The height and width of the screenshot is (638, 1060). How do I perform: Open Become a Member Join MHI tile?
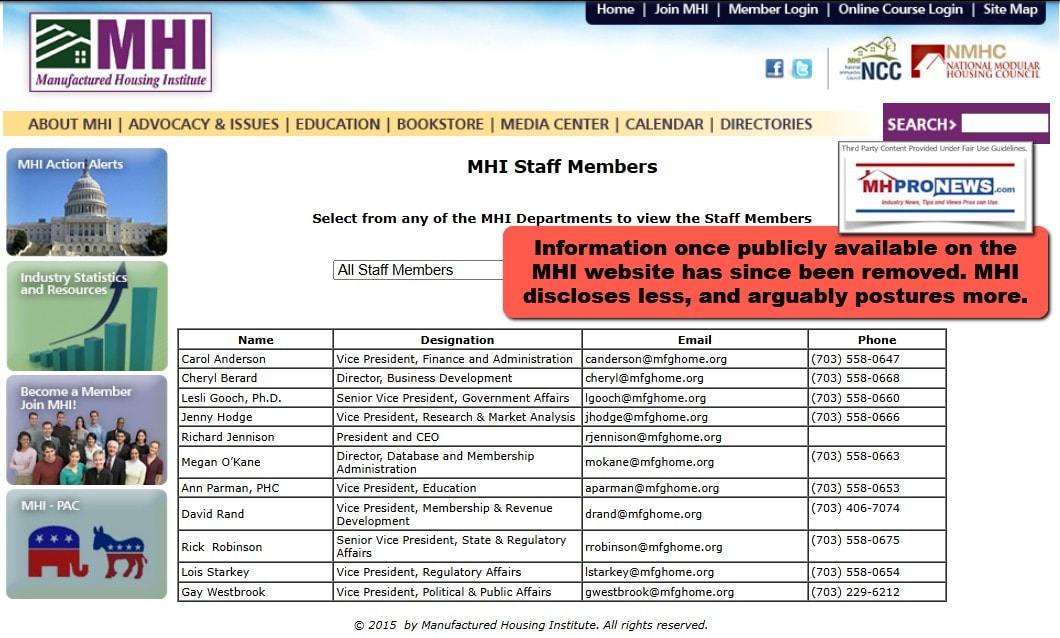(x=87, y=430)
